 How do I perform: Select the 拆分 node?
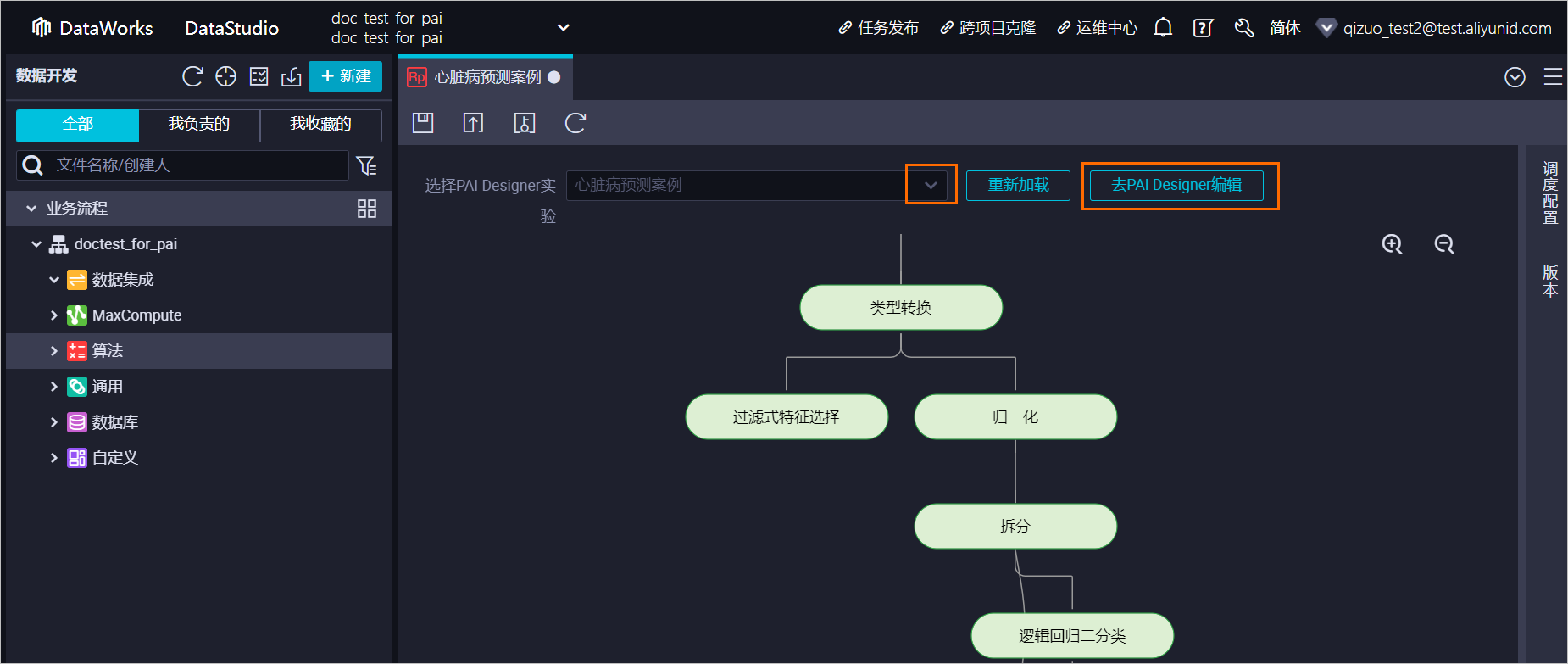[x=1015, y=527]
